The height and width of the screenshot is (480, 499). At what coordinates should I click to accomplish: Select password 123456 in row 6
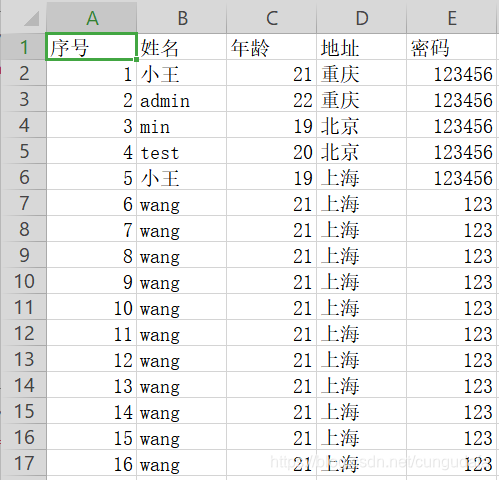pyautogui.click(x=452, y=177)
